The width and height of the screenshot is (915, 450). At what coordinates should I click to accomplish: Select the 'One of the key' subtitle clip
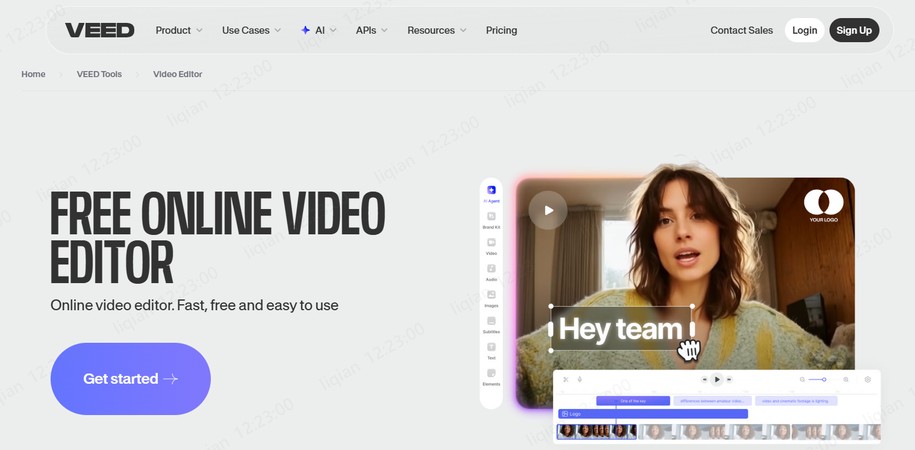(x=633, y=401)
